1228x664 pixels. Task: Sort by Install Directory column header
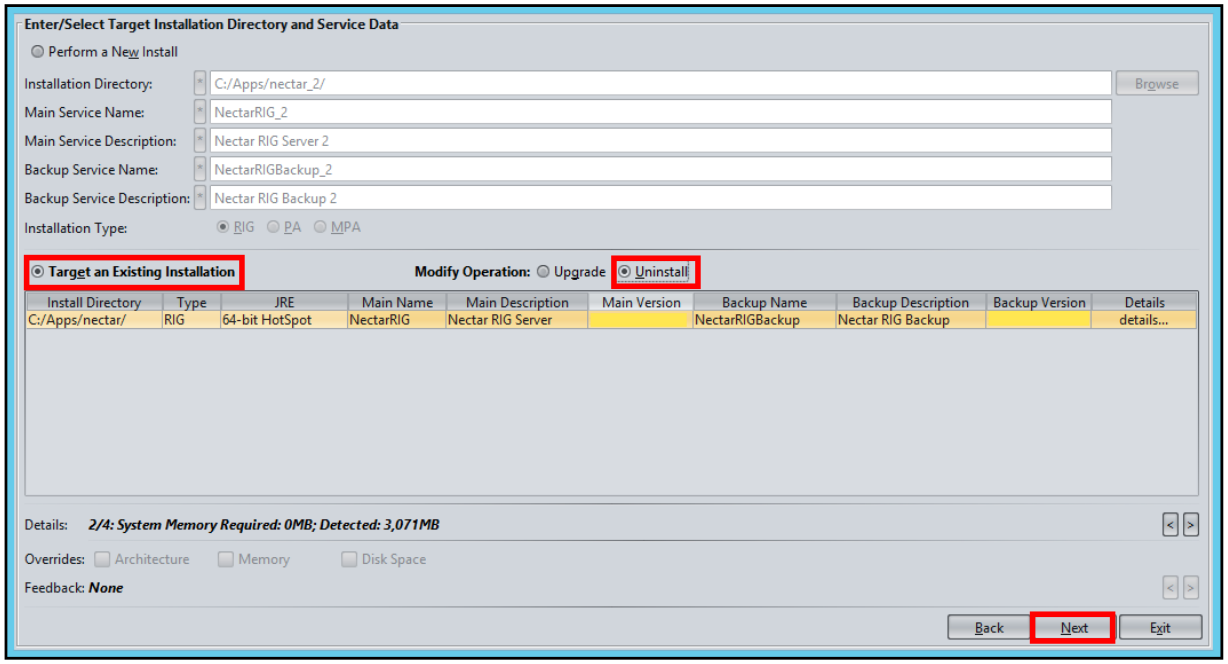(94, 302)
